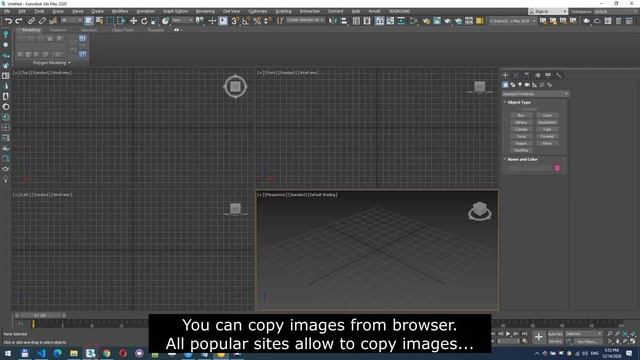
Task: Click the Cone primitive button
Action: (x=547, y=116)
